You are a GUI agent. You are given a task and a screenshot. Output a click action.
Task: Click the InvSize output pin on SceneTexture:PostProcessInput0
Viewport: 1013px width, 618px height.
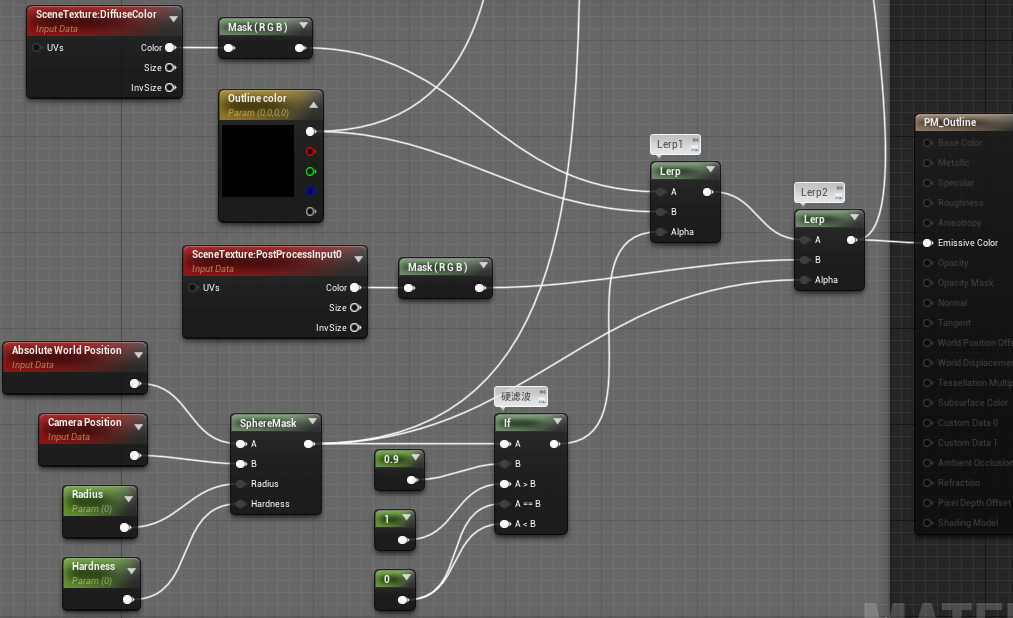click(352, 327)
